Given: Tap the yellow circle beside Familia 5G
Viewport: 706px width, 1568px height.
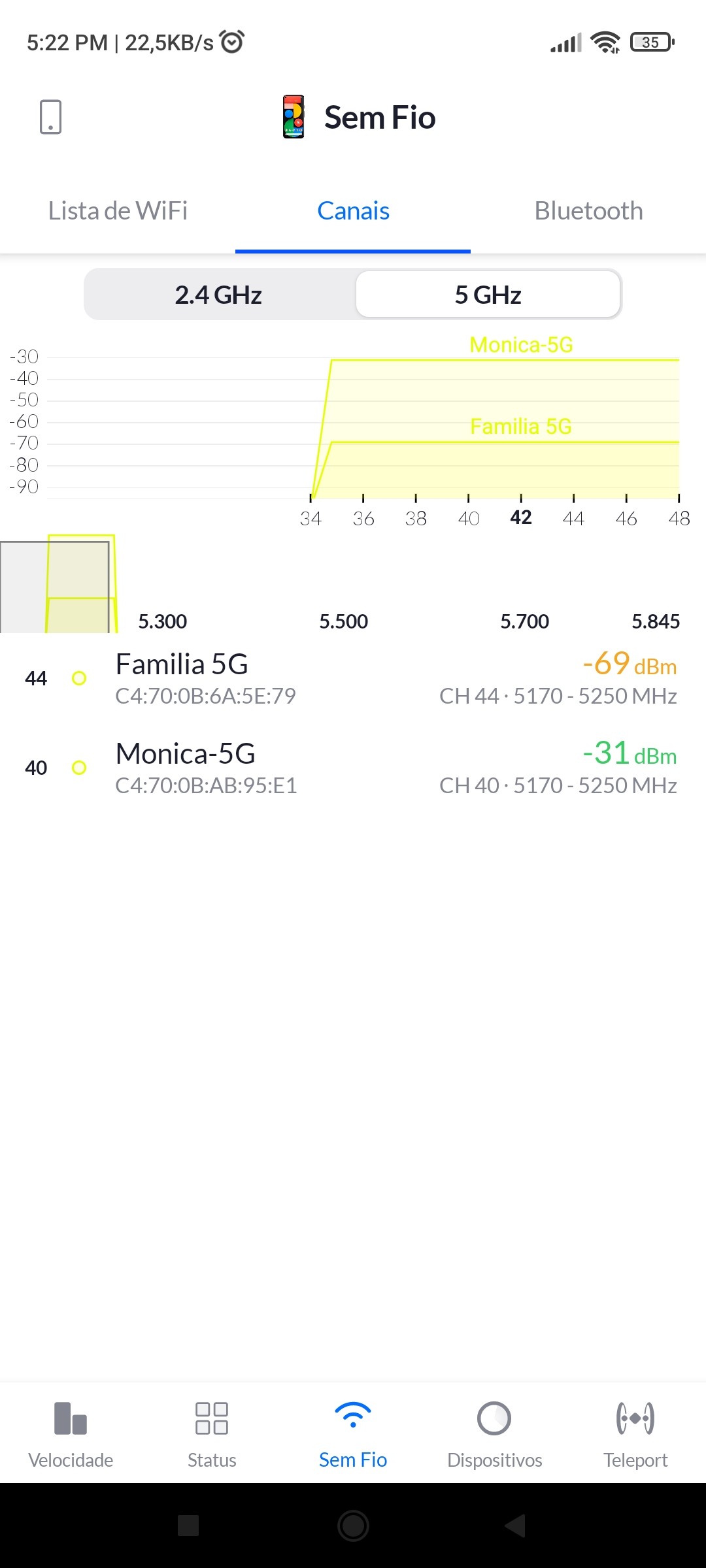Looking at the screenshot, I should [x=79, y=678].
